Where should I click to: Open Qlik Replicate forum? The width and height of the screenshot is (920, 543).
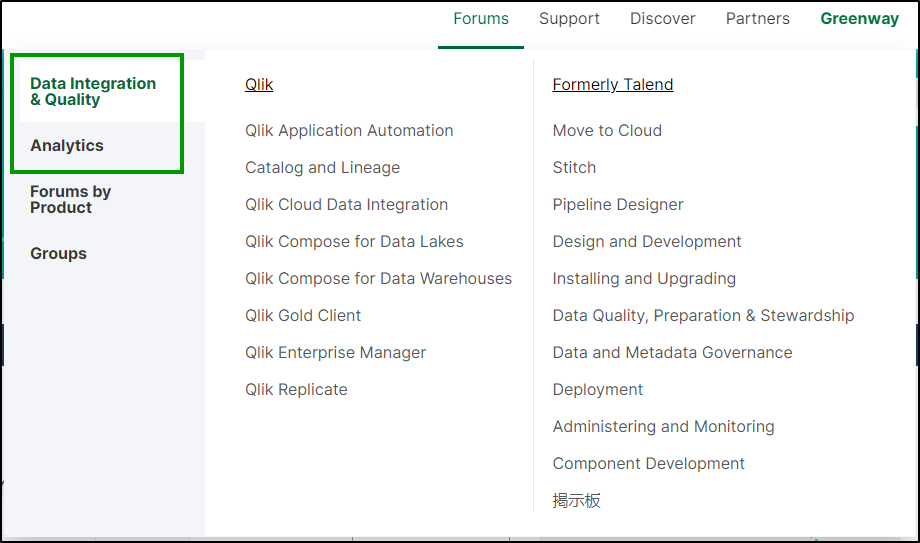click(x=296, y=389)
